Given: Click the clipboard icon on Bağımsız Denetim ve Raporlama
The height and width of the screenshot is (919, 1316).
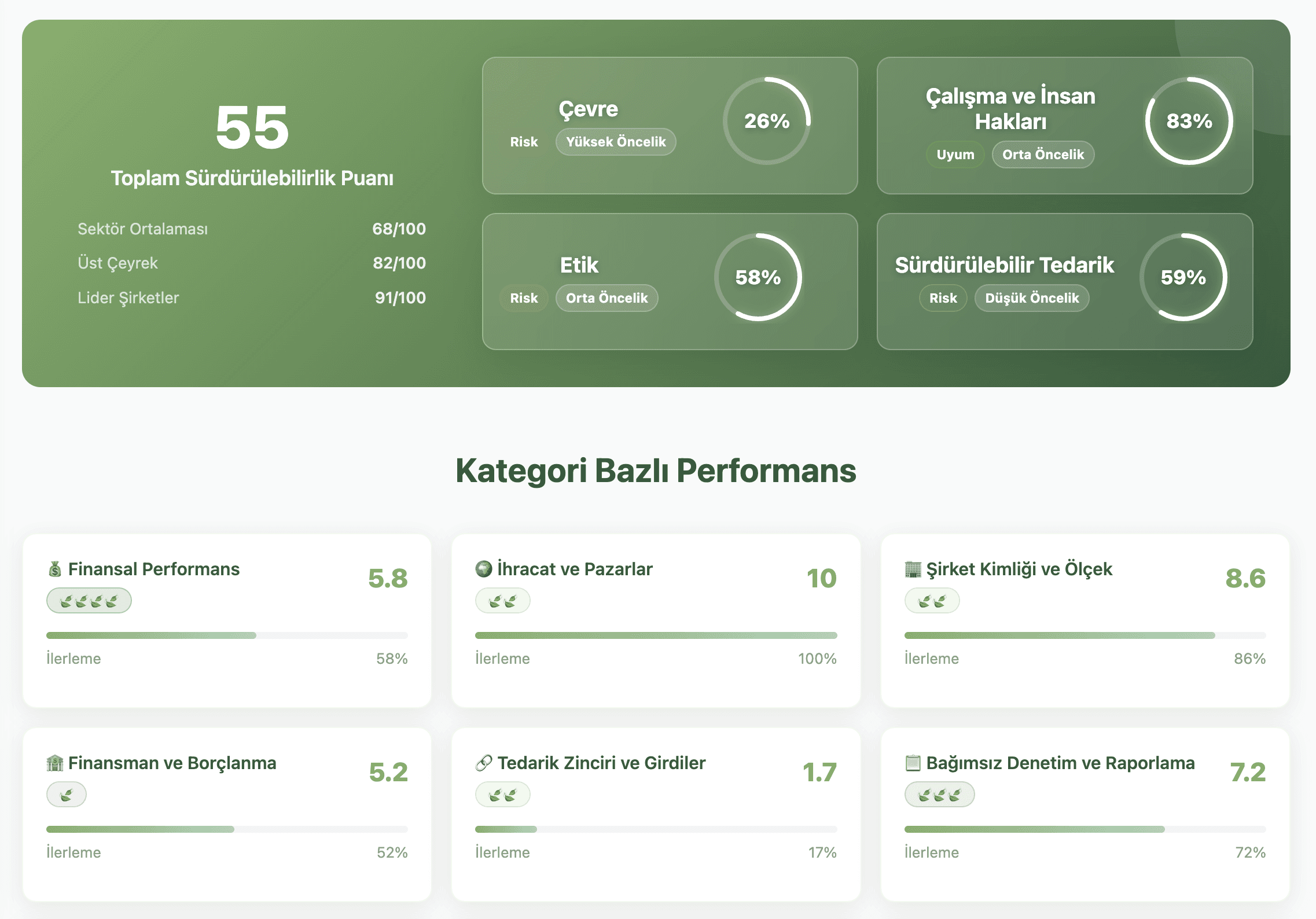Looking at the screenshot, I should (x=913, y=763).
